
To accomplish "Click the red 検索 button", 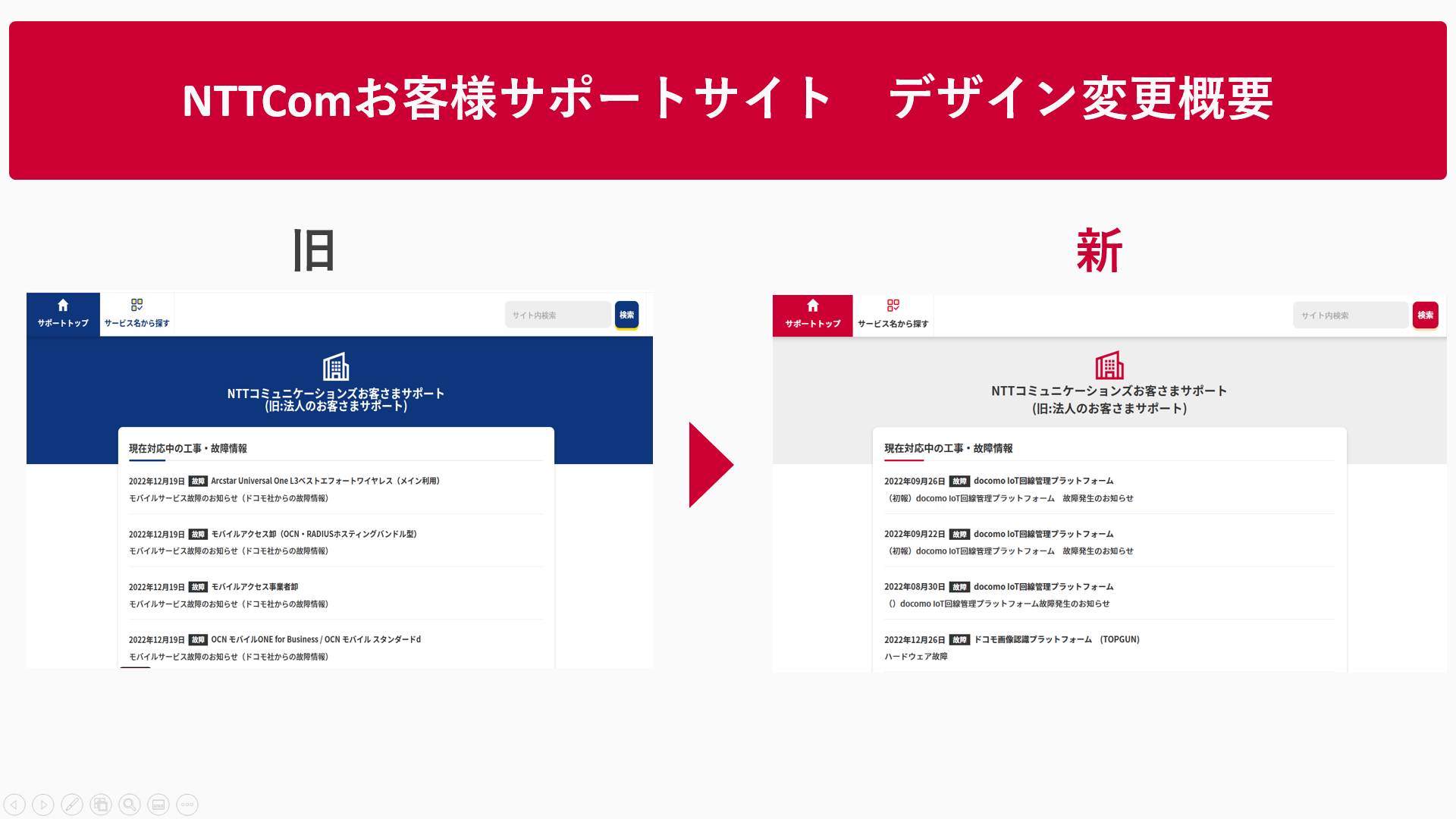I will [1426, 315].
